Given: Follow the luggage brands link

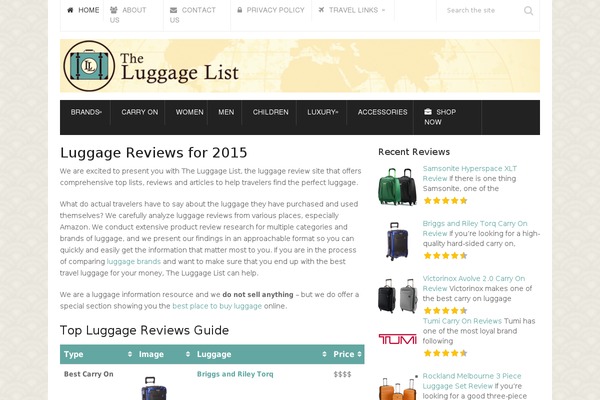Looking at the screenshot, I should tap(134, 261).
